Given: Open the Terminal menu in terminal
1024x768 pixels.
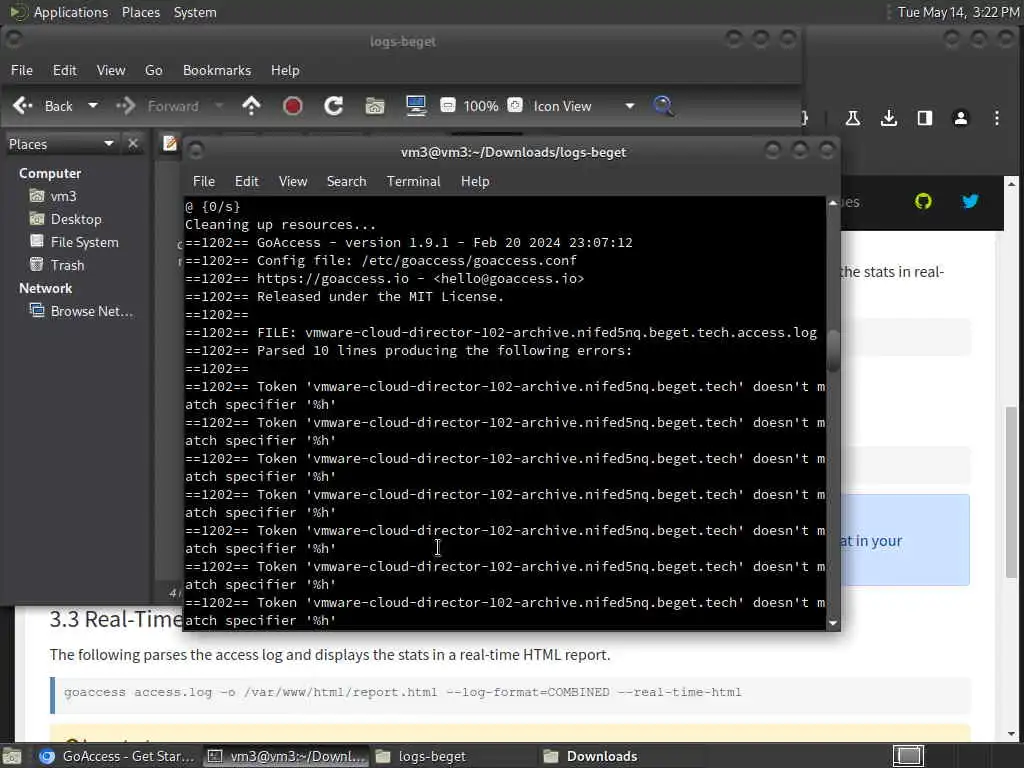Looking at the screenshot, I should [413, 181].
